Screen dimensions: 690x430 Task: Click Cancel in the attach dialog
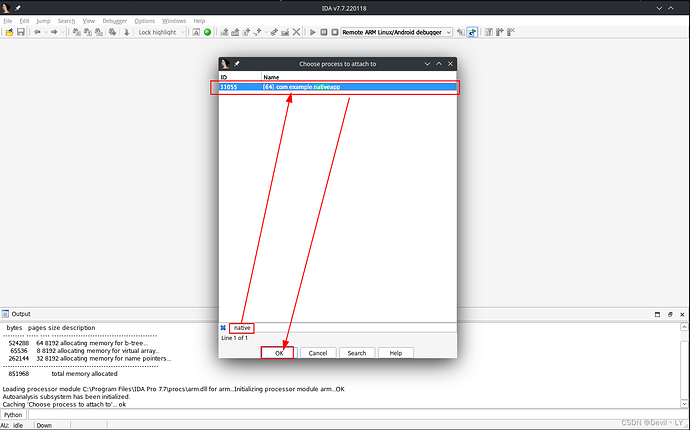click(318, 353)
